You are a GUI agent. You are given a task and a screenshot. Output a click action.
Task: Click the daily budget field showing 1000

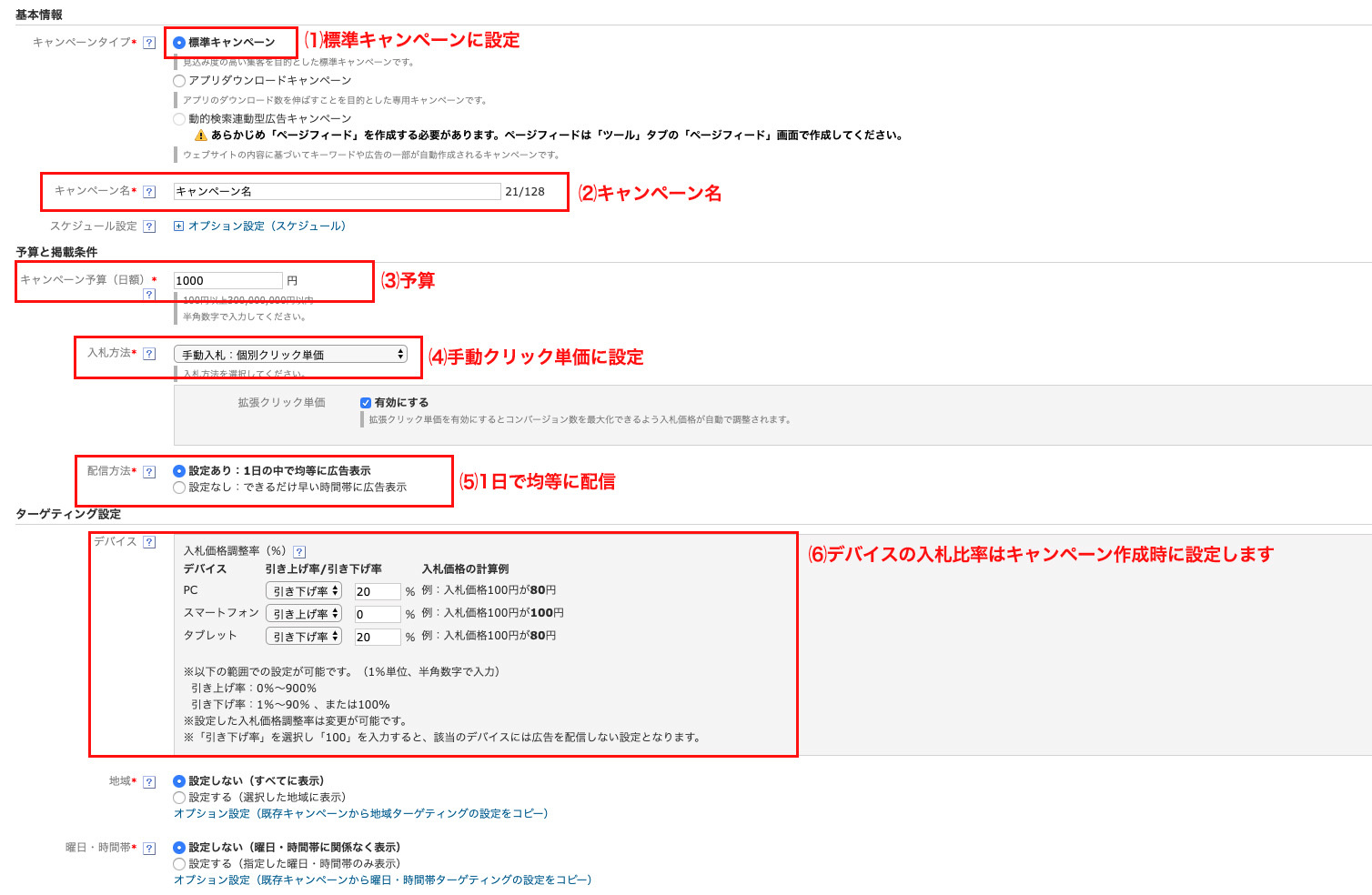tap(227, 281)
